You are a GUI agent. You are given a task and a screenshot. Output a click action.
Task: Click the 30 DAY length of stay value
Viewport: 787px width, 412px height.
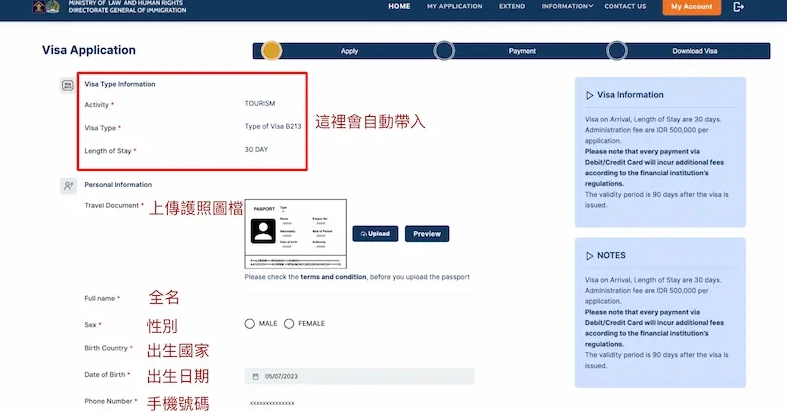[x=256, y=150]
